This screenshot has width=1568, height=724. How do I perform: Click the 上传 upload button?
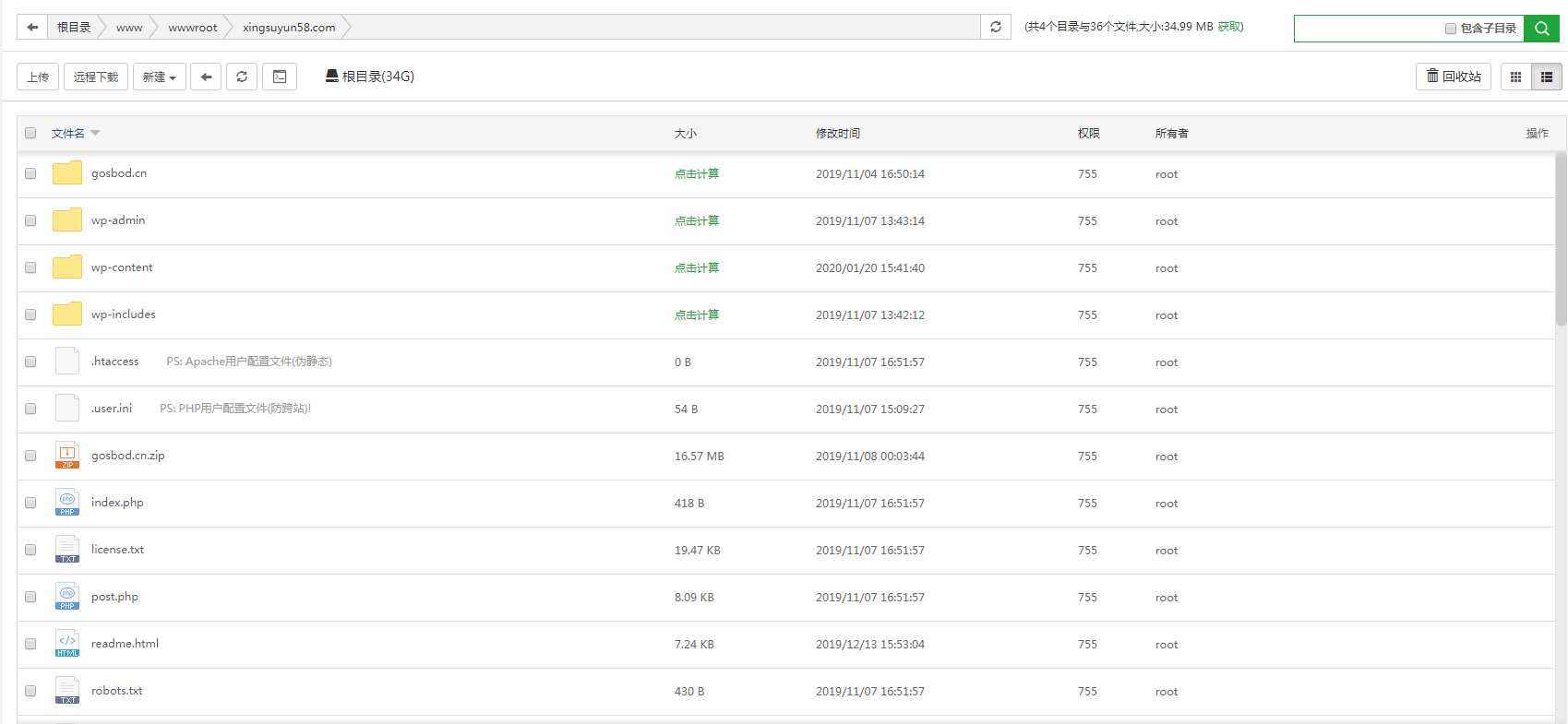pos(38,77)
